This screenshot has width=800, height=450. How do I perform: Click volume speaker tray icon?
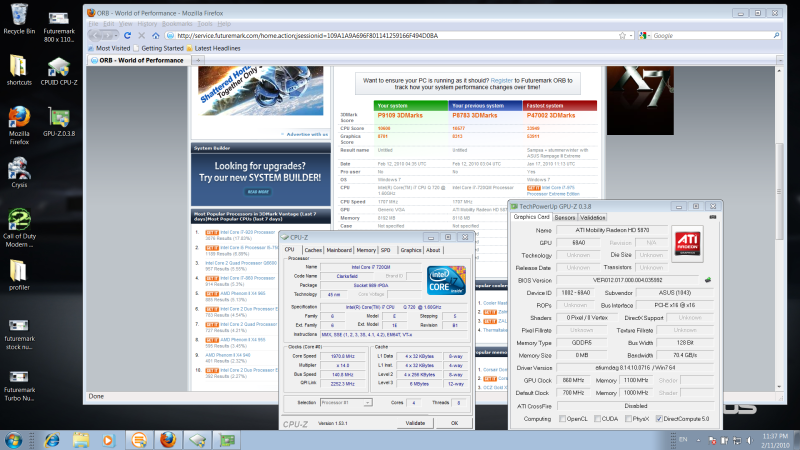(x=749, y=440)
